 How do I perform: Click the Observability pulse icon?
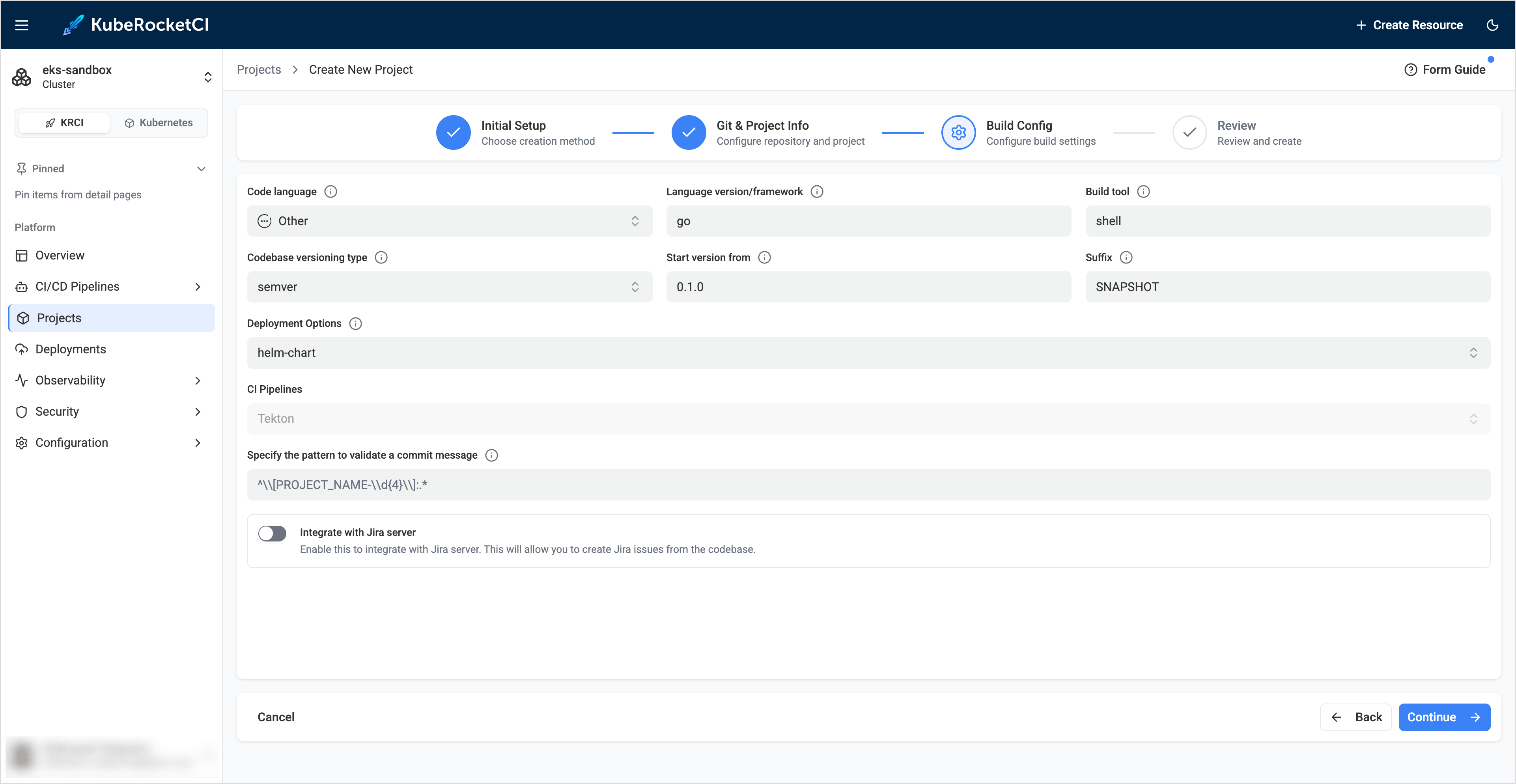click(22, 380)
